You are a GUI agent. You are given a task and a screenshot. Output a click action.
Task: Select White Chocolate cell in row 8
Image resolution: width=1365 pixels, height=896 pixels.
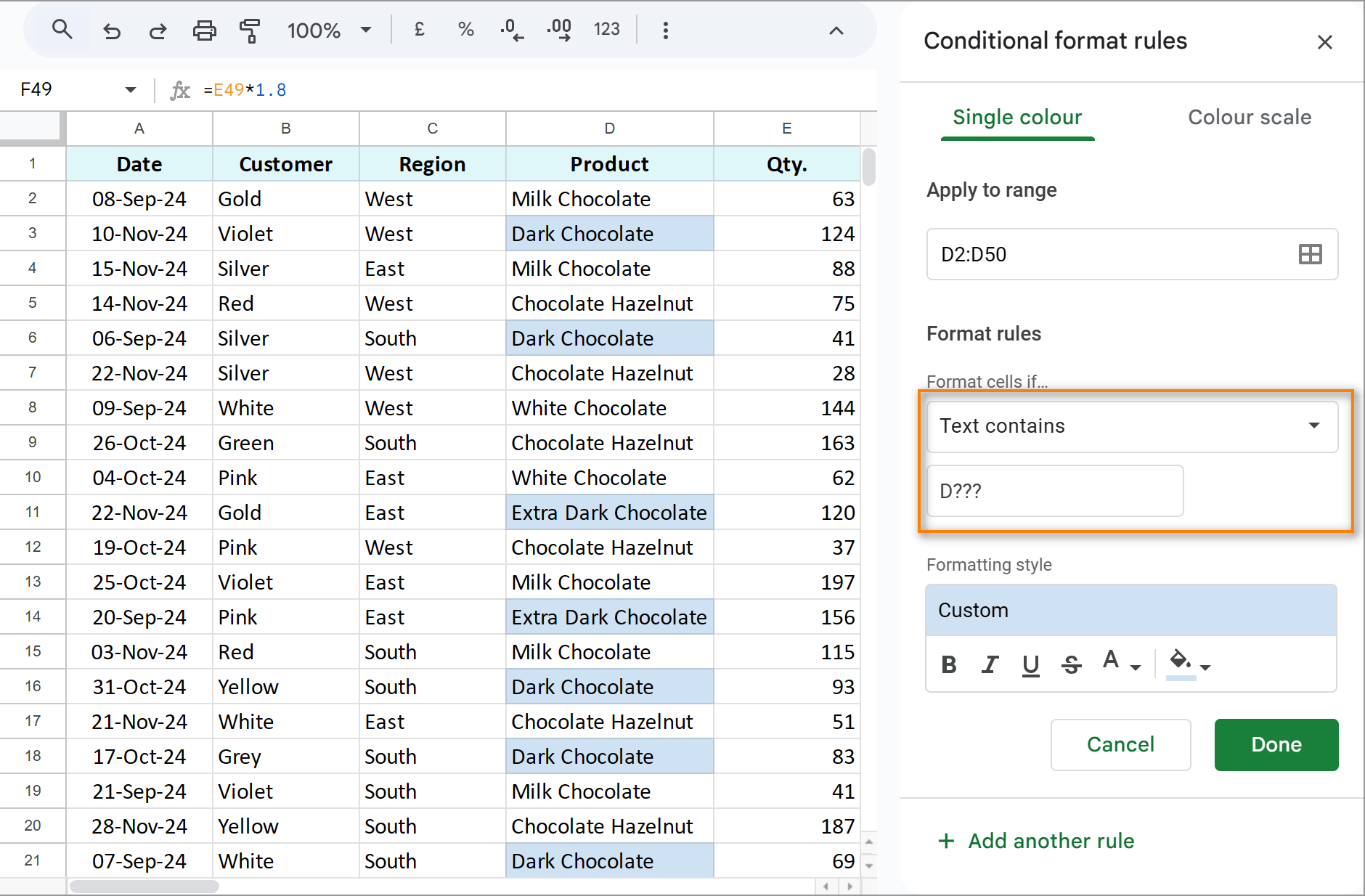click(609, 408)
